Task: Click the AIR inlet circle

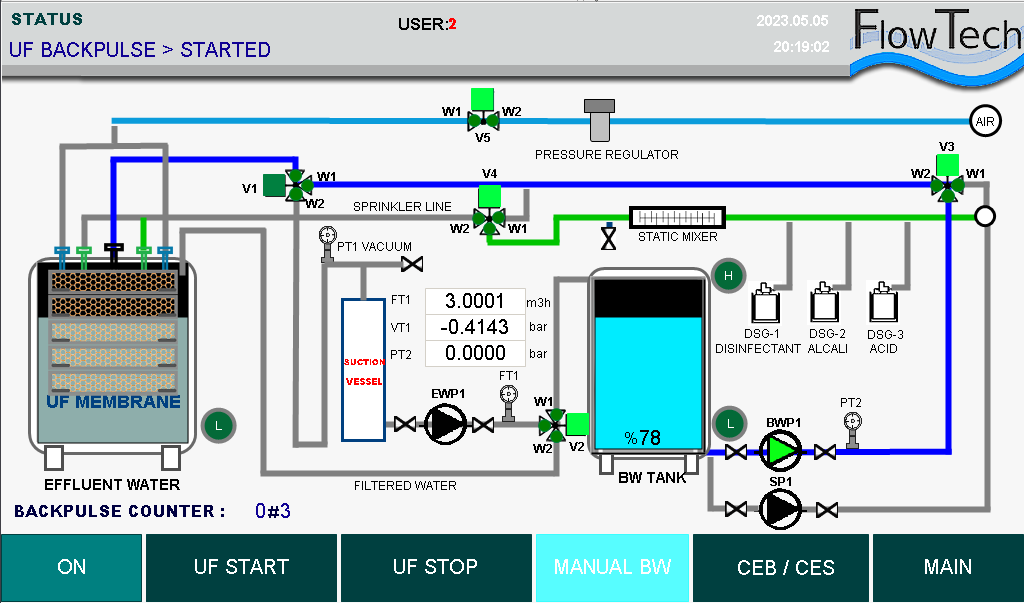Action: click(985, 122)
